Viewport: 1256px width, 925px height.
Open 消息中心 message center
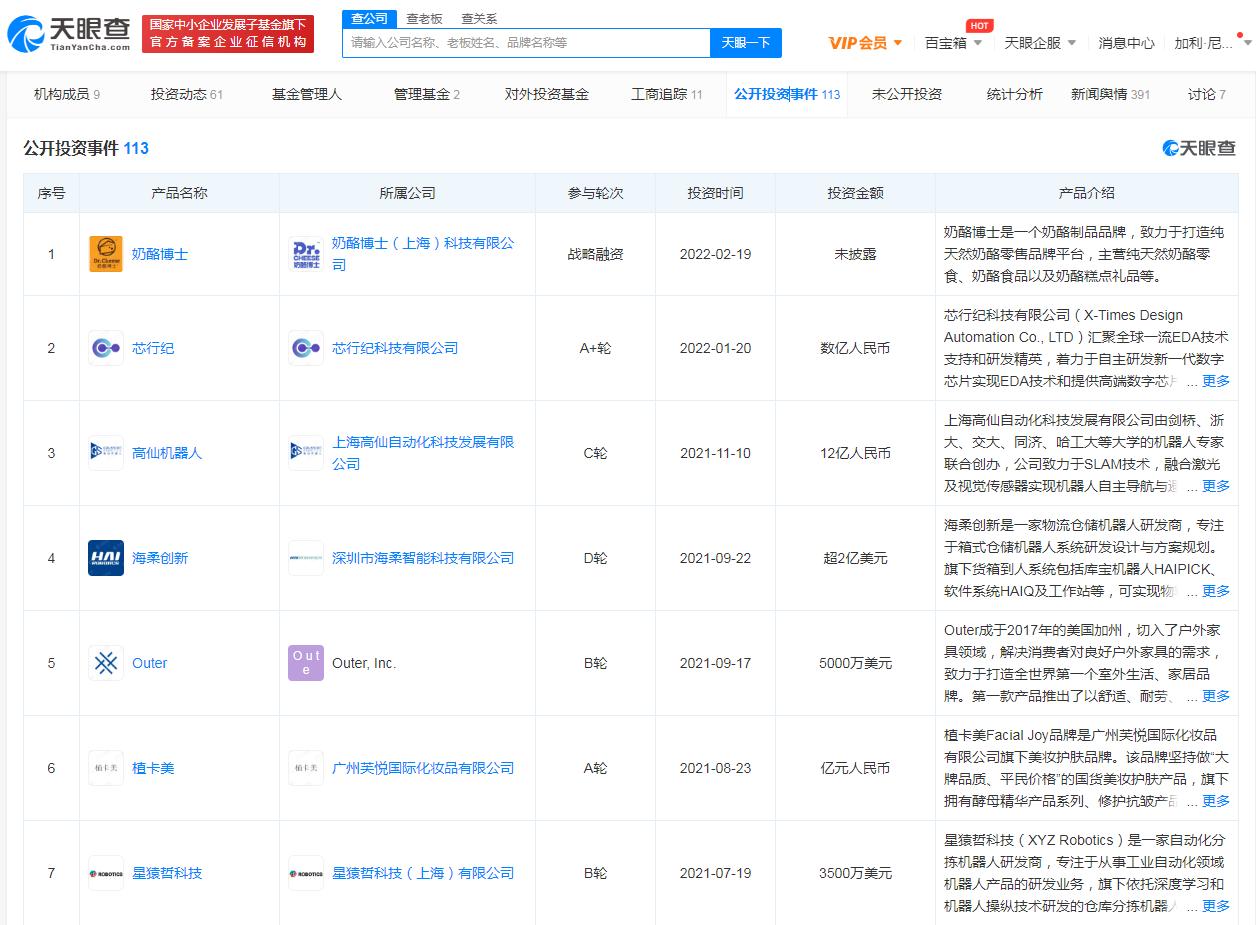(1126, 43)
